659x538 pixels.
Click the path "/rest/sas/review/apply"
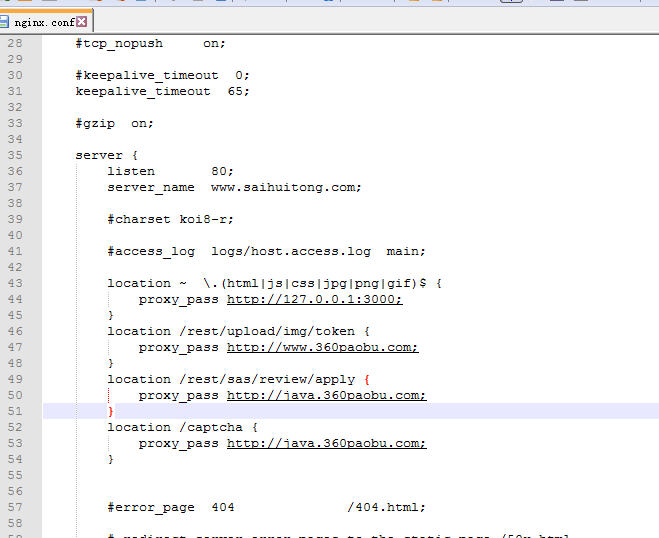point(267,380)
